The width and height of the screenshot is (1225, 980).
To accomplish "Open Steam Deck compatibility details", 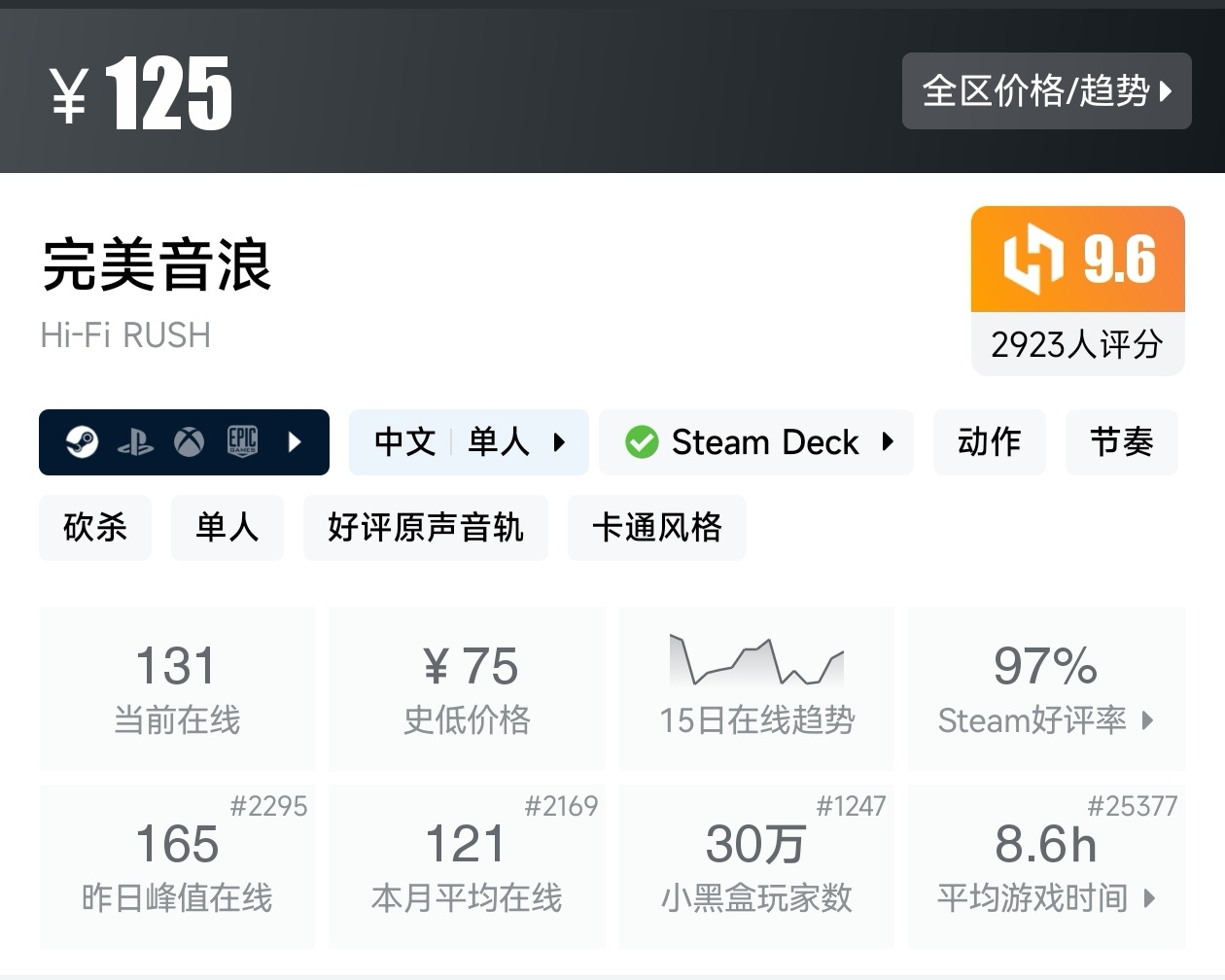I will click(756, 442).
